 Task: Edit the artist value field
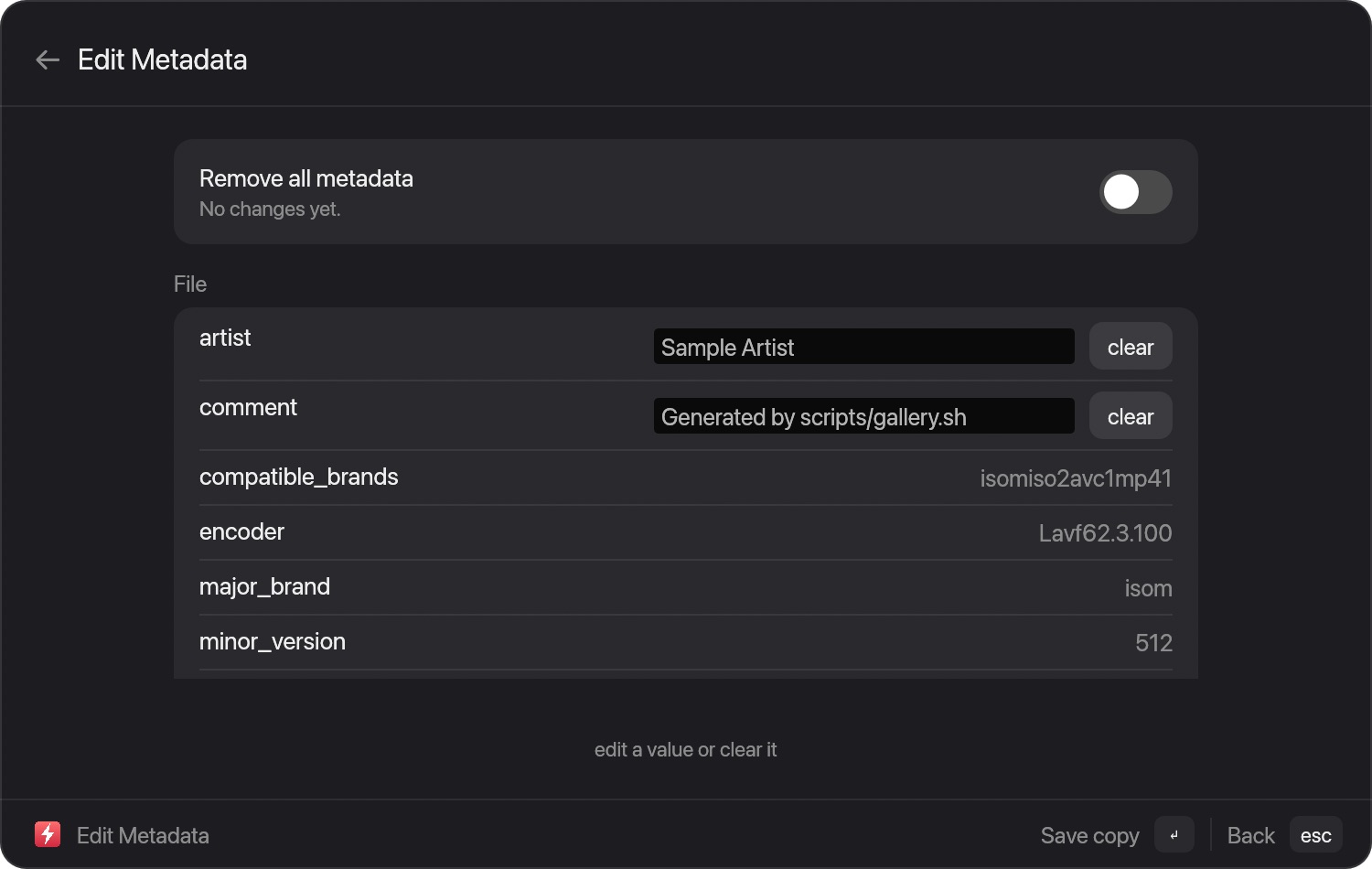click(x=864, y=347)
